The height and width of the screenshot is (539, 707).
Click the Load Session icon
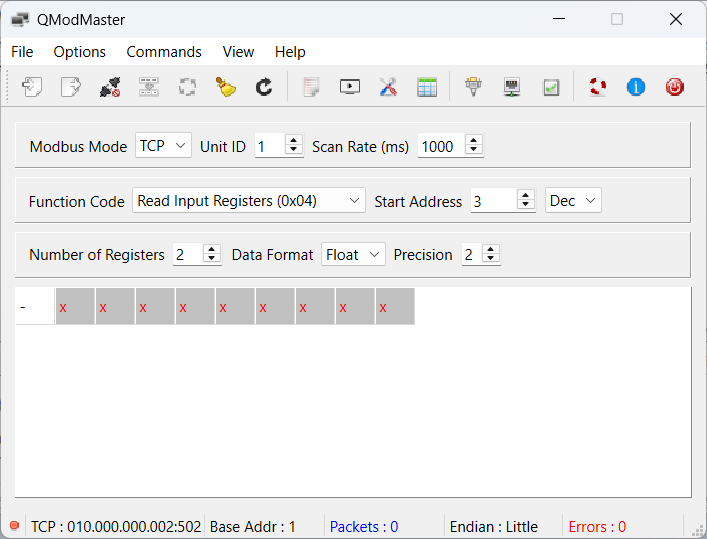pyautogui.click(x=32, y=87)
